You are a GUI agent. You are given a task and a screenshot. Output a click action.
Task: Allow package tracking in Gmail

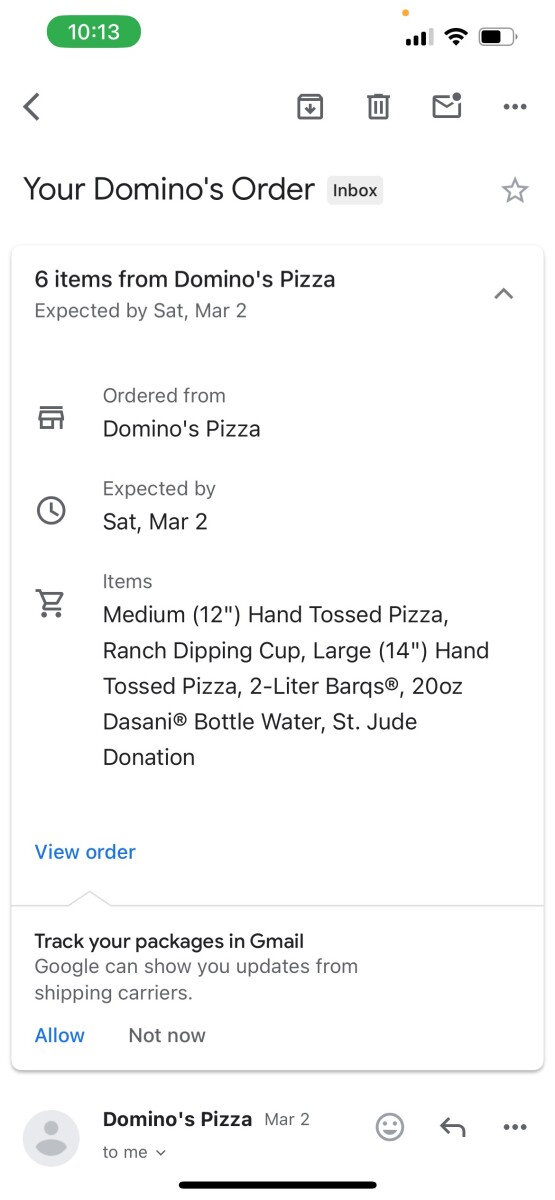point(60,1035)
